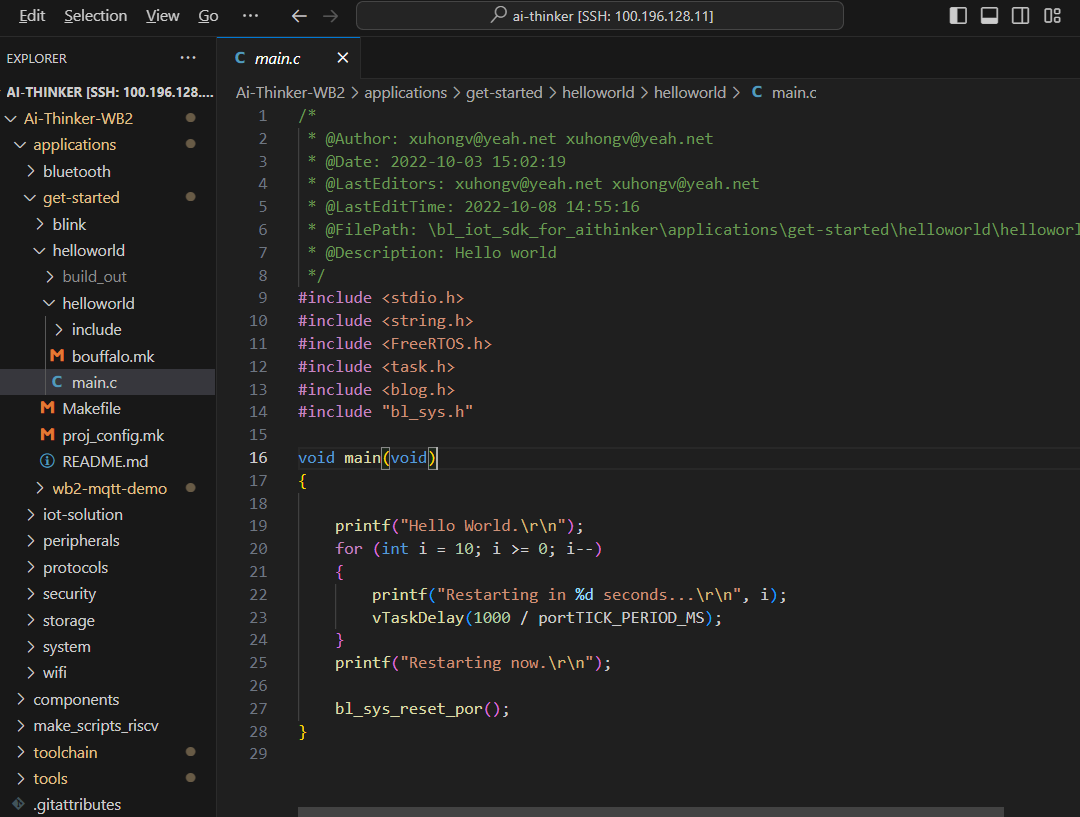This screenshot has height=817, width=1080.
Task: Open the Selection menu
Action: coord(95,16)
